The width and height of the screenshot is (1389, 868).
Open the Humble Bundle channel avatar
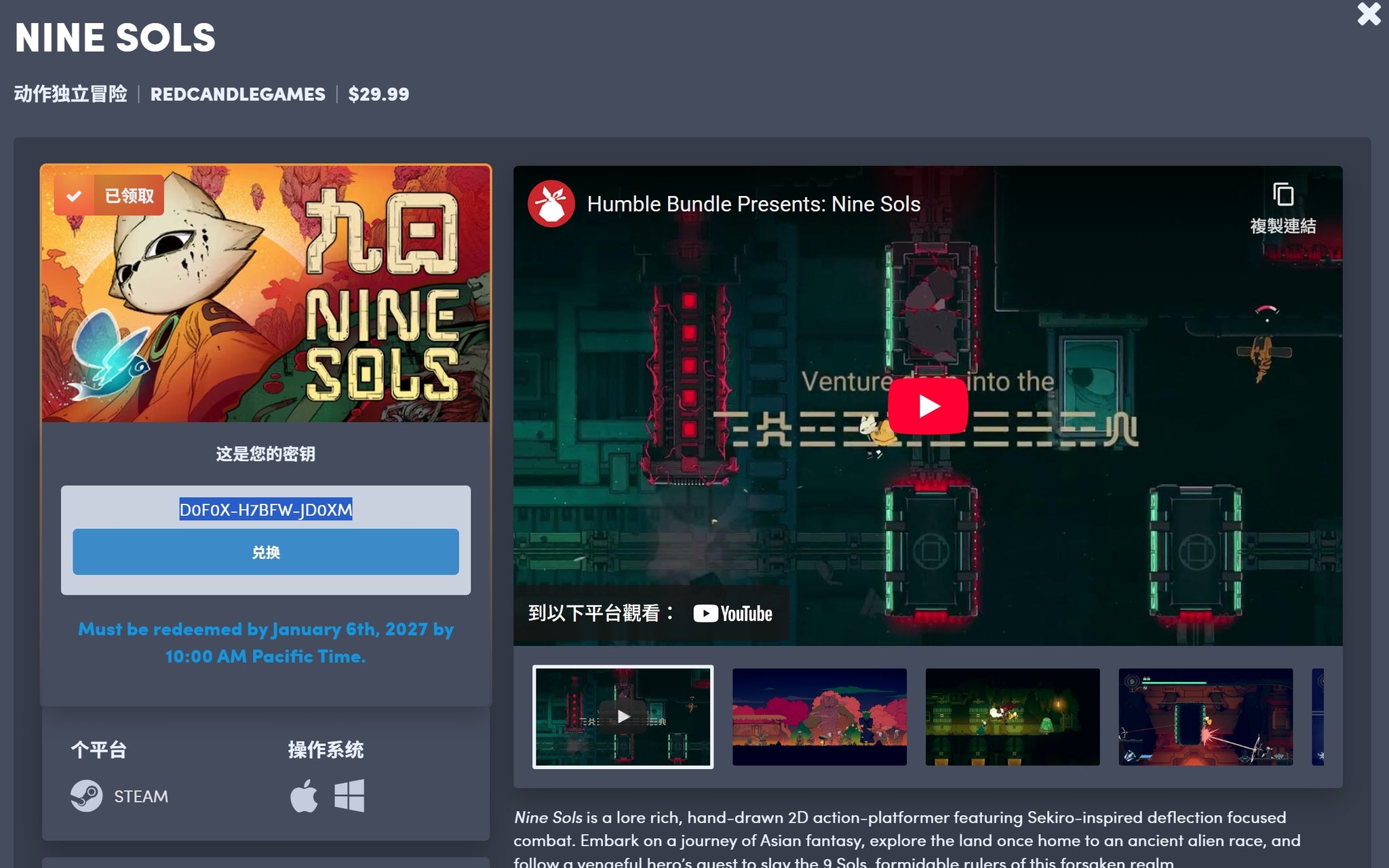point(551,203)
